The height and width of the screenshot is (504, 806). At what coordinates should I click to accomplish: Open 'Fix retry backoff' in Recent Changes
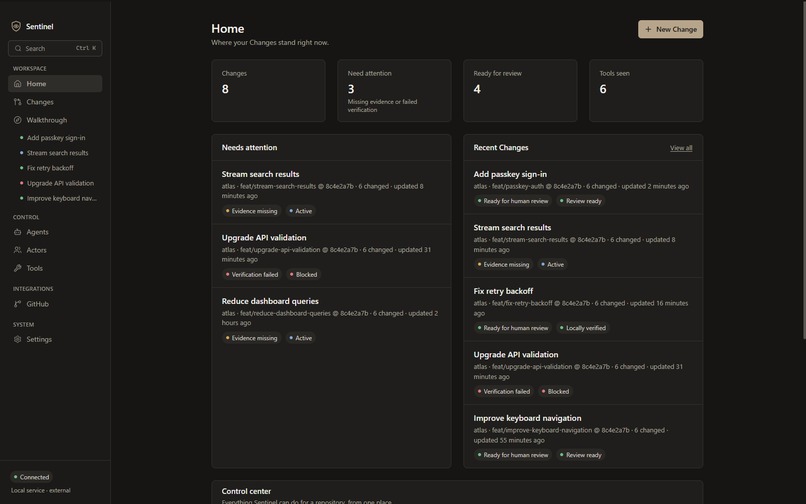pos(583,309)
